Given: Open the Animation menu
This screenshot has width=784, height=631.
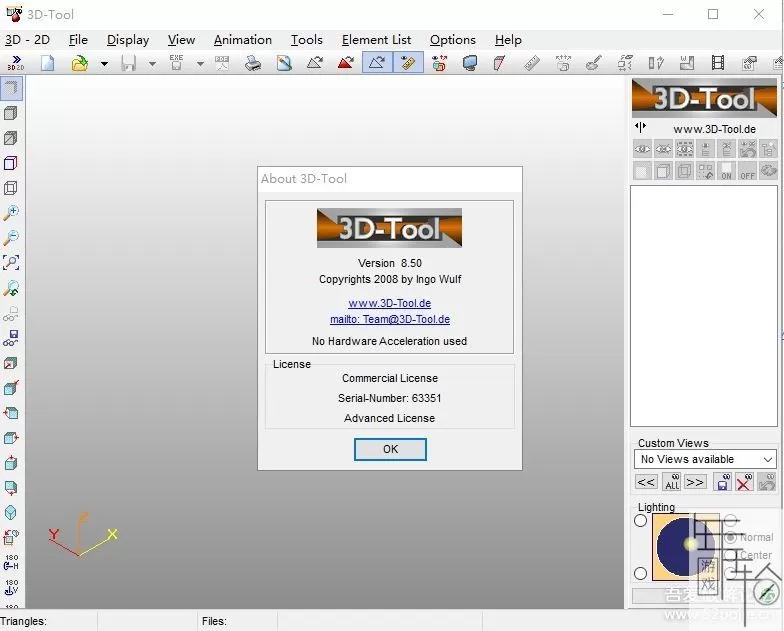Looking at the screenshot, I should [243, 40].
